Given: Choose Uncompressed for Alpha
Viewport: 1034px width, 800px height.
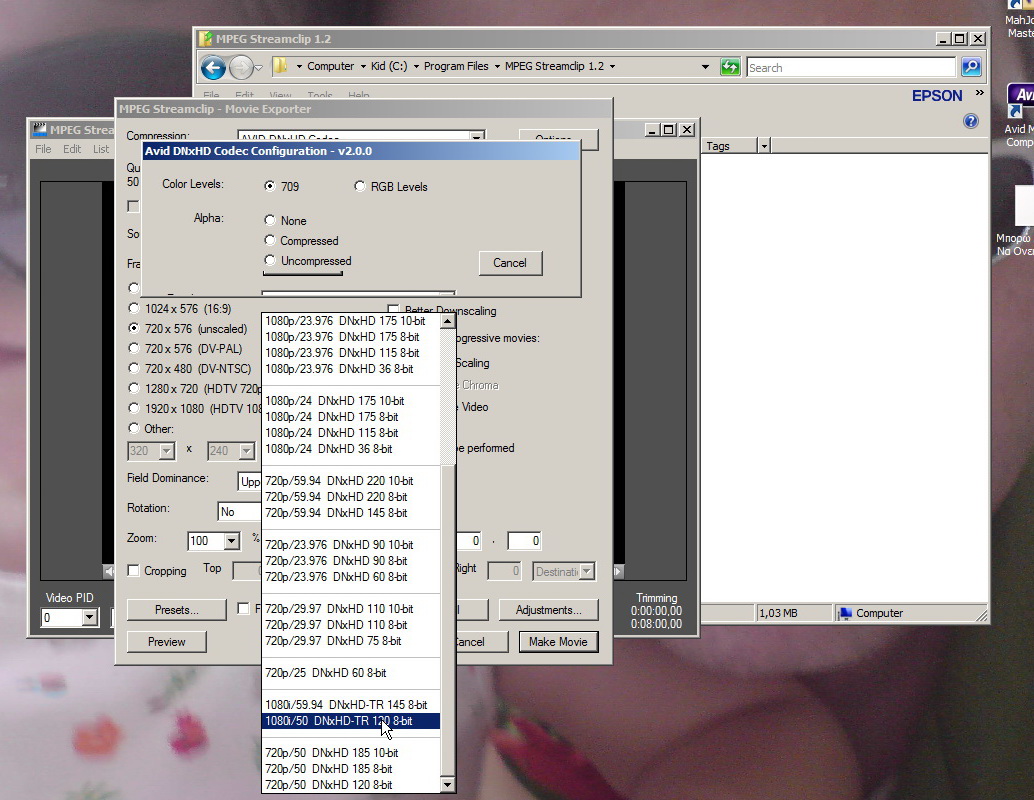Looking at the screenshot, I should [x=270, y=260].
